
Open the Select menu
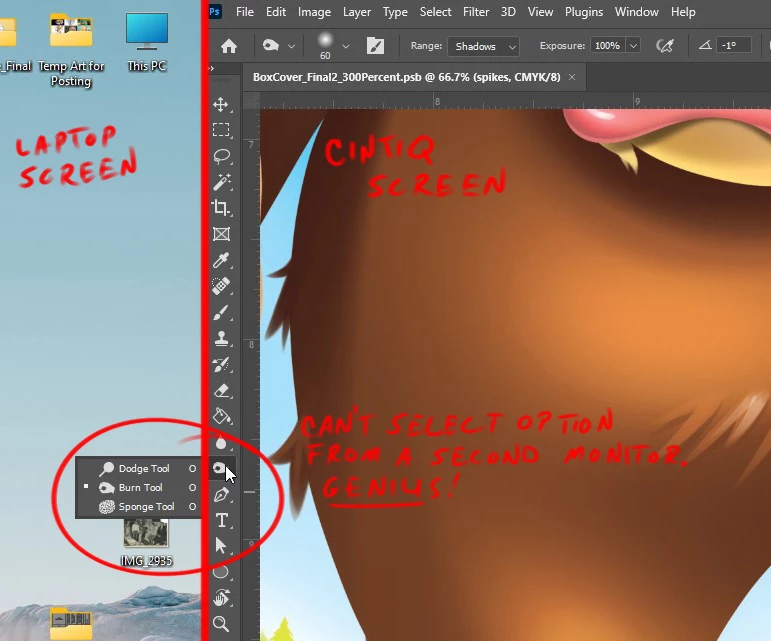pos(435,12)
